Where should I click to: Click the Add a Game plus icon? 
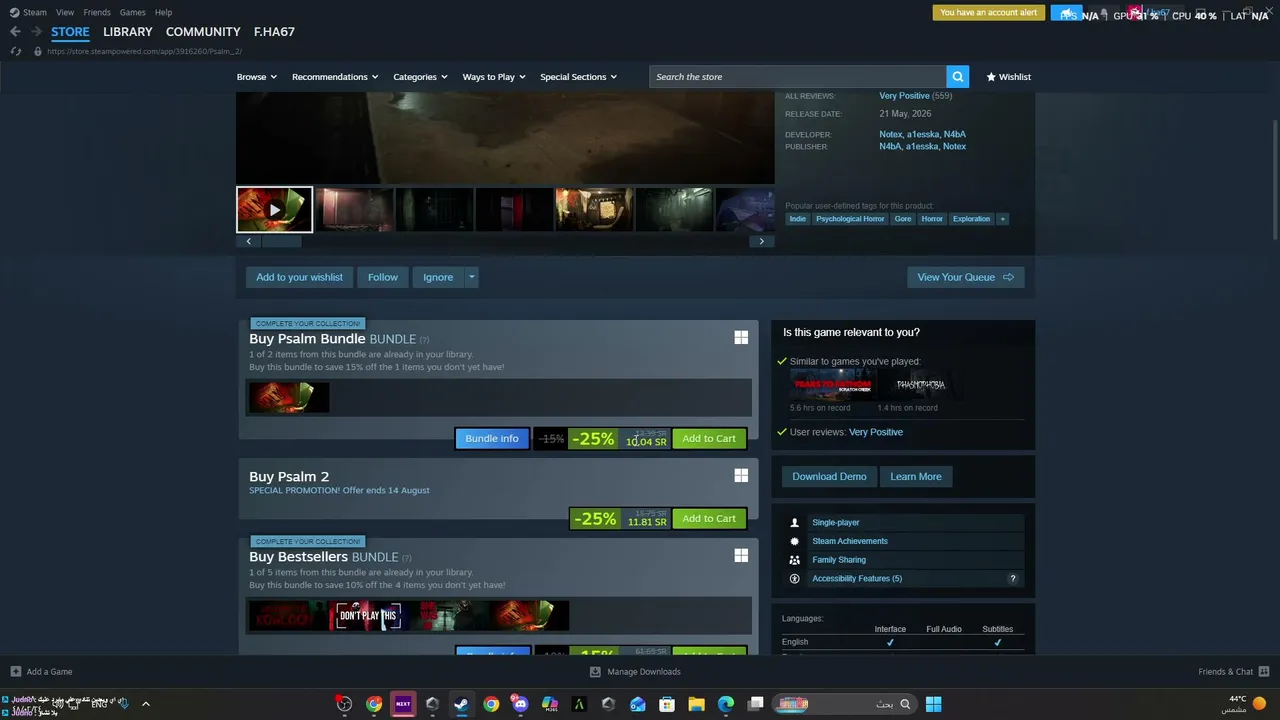tap(16, 672)
